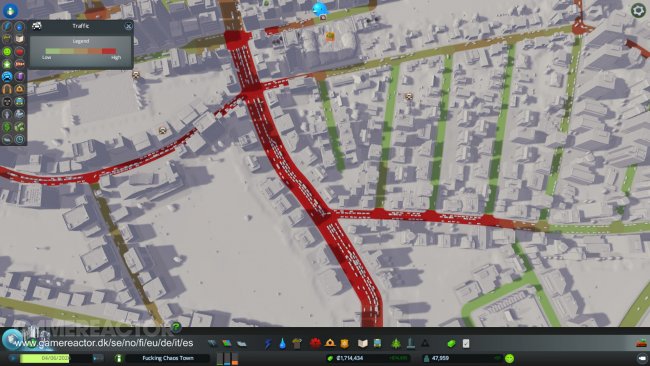Viewport: 650px width, 366px height.
Task: Open the milestones globe button bottom-left
Action: (11, 338)
